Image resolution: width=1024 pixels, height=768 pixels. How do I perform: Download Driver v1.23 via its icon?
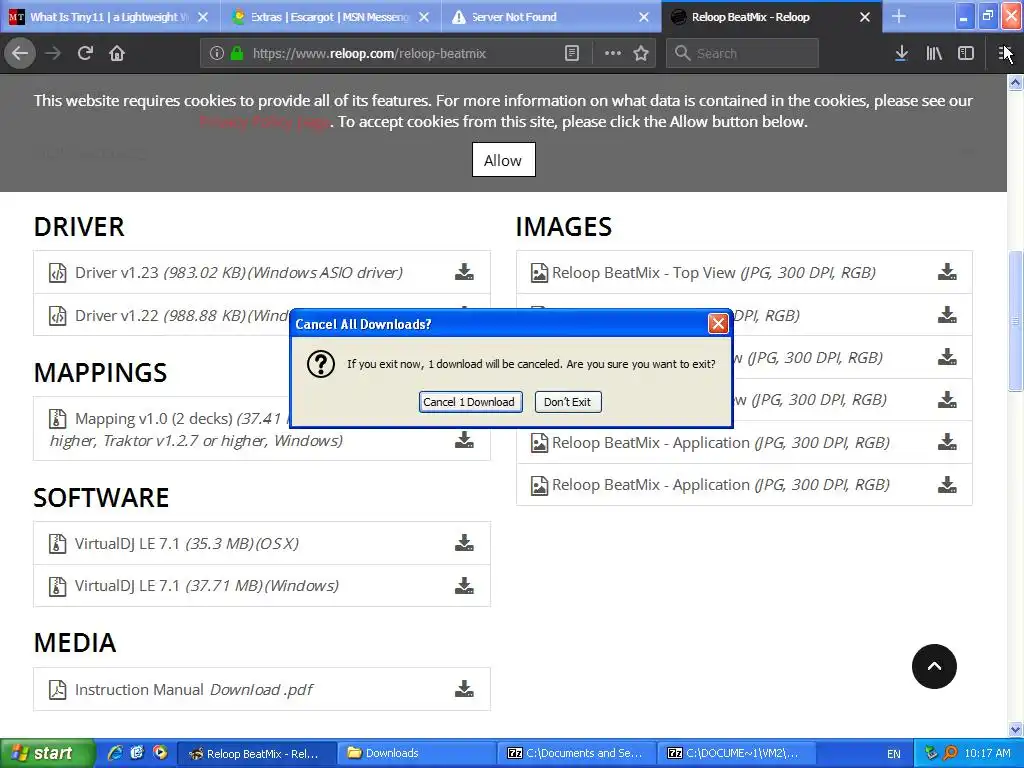pos(464,272)
